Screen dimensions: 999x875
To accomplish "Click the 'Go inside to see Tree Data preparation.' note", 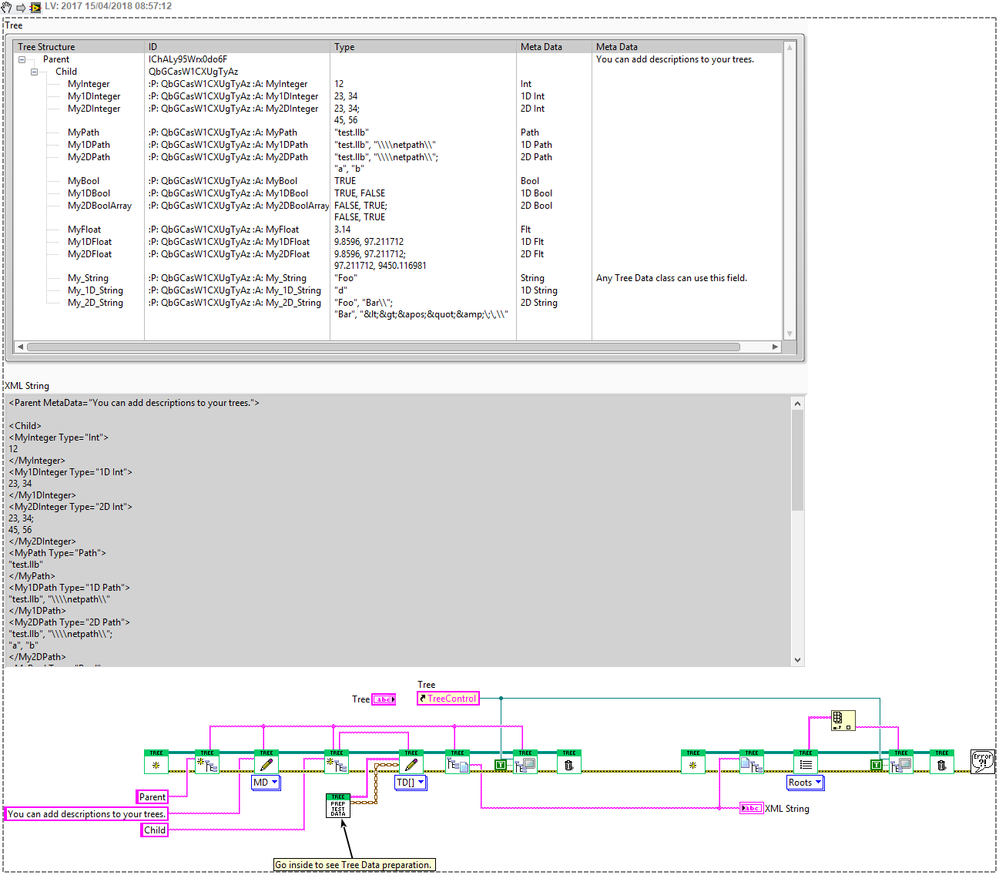I will (x=354, y=865).
